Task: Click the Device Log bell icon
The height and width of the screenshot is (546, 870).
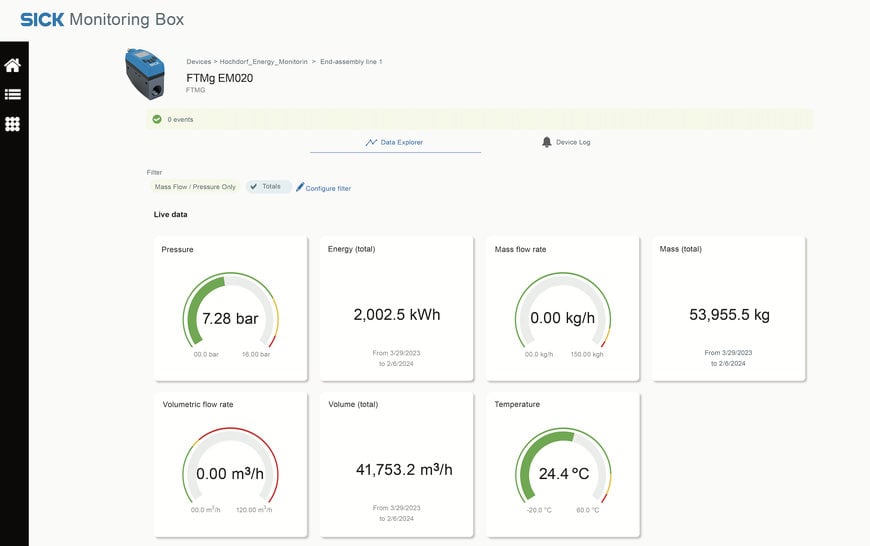Action: 547,142
